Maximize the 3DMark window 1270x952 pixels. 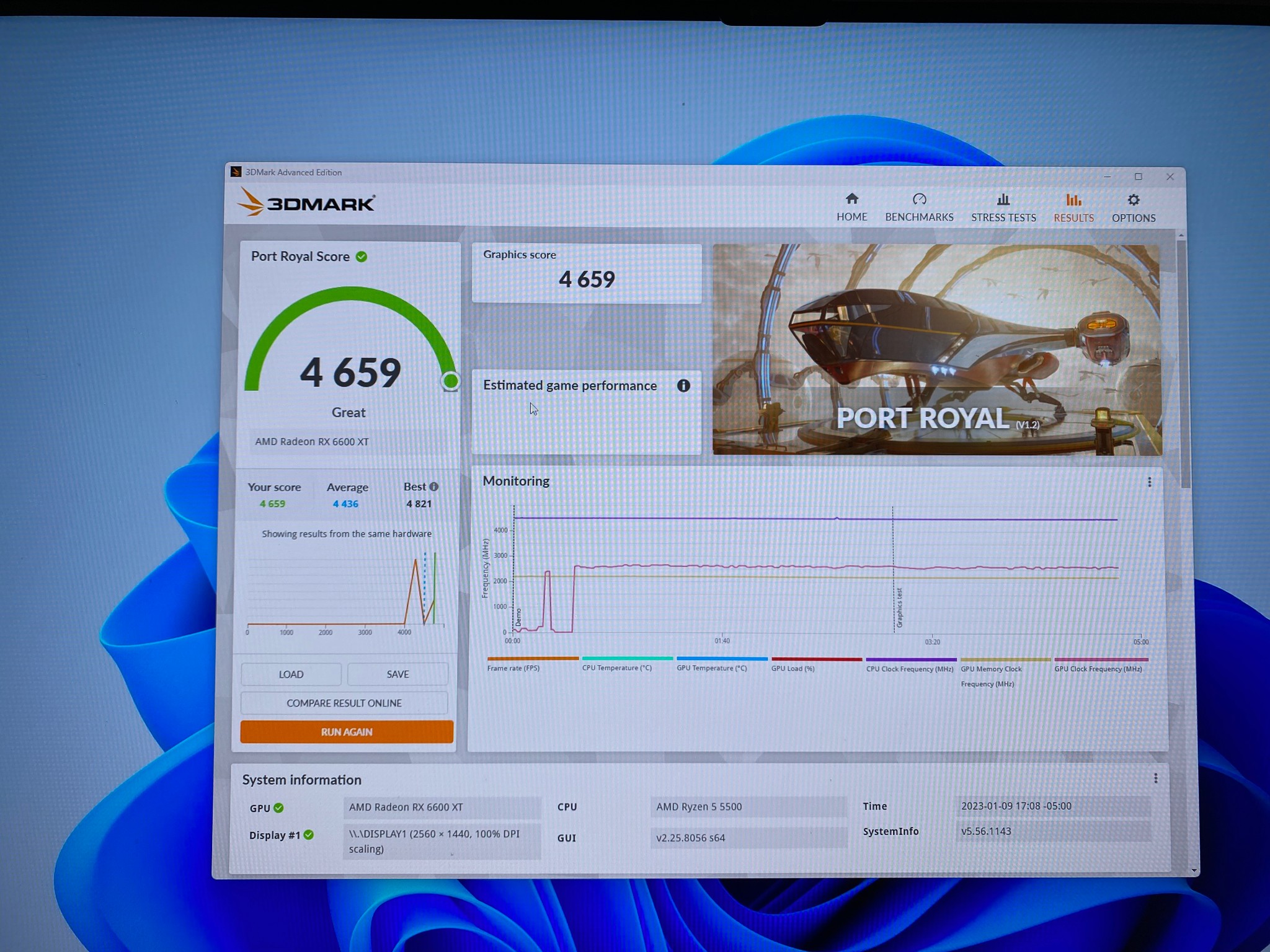click(1138, 177)
